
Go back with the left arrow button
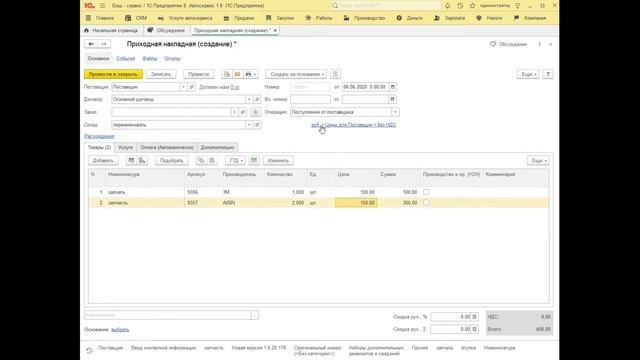91,44
